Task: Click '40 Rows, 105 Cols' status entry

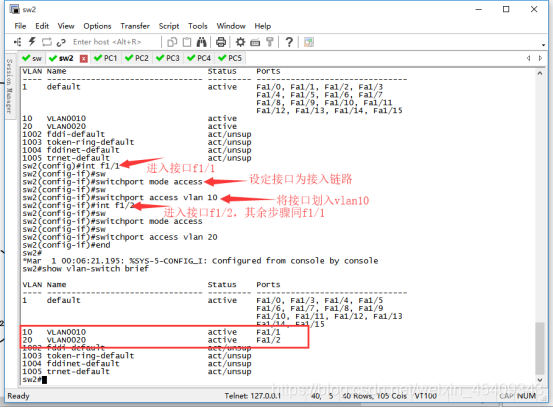Action: [374, 396]
